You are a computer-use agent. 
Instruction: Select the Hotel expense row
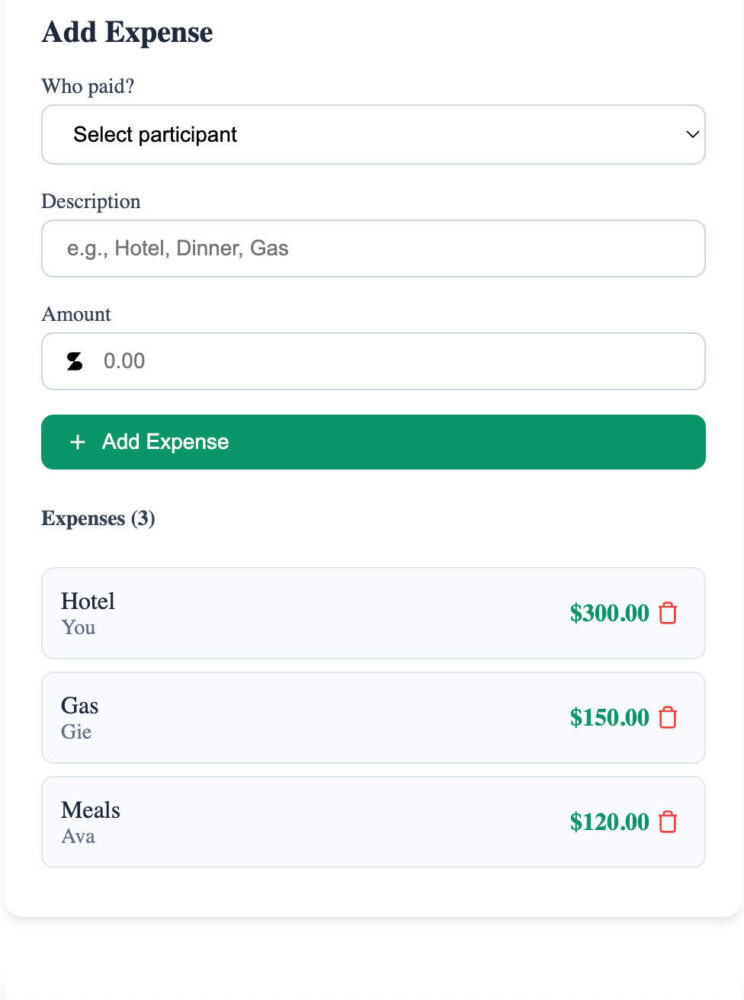point(300,613)
